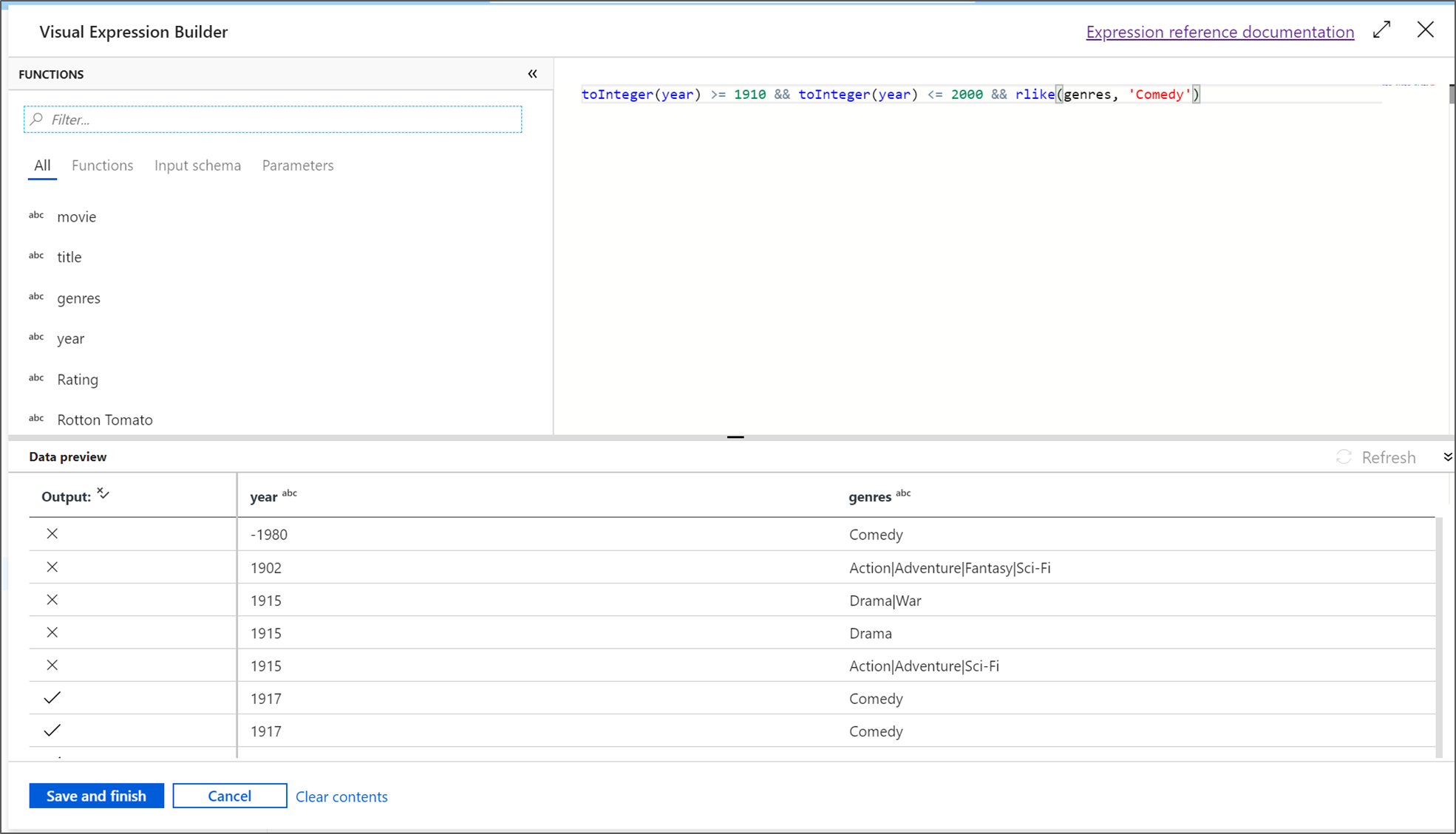Viewport: 1456px width, 834px height.
Task: Click the year field in schema list
Action: 69,338
